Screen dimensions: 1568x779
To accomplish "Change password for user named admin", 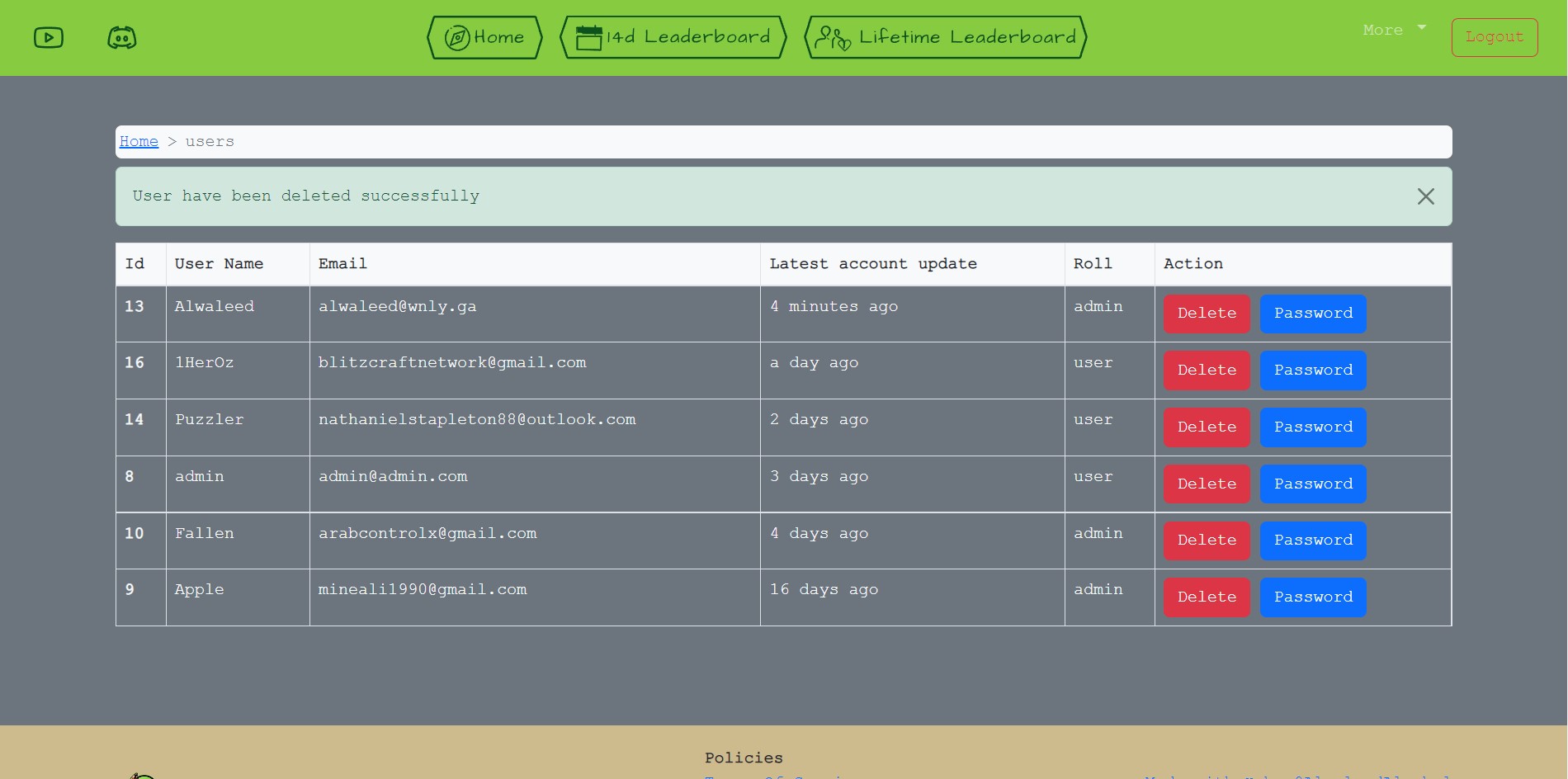I will point(1313,484).
